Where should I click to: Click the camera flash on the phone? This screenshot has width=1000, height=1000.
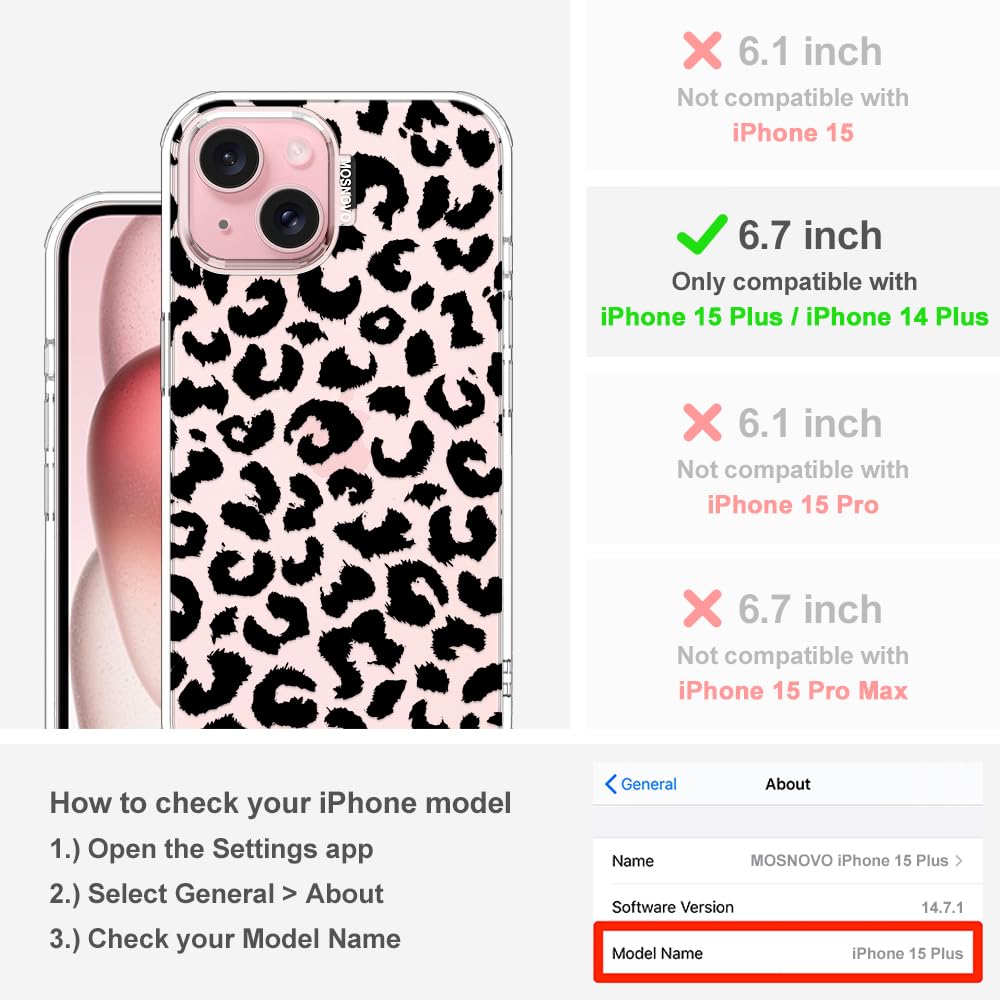pyautogui.click(x=297, y=152)
